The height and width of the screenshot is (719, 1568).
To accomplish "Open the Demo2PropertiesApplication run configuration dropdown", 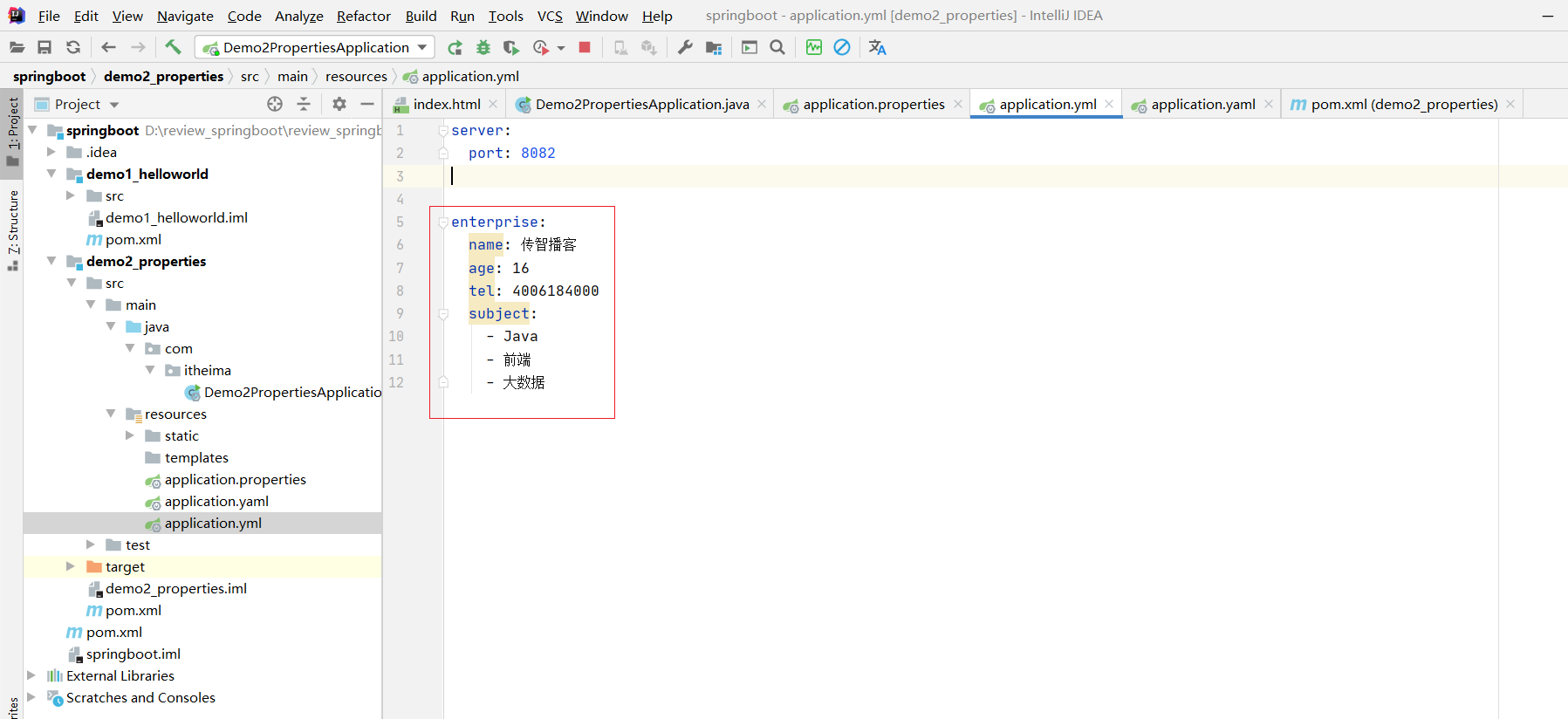I will (315, 47).
